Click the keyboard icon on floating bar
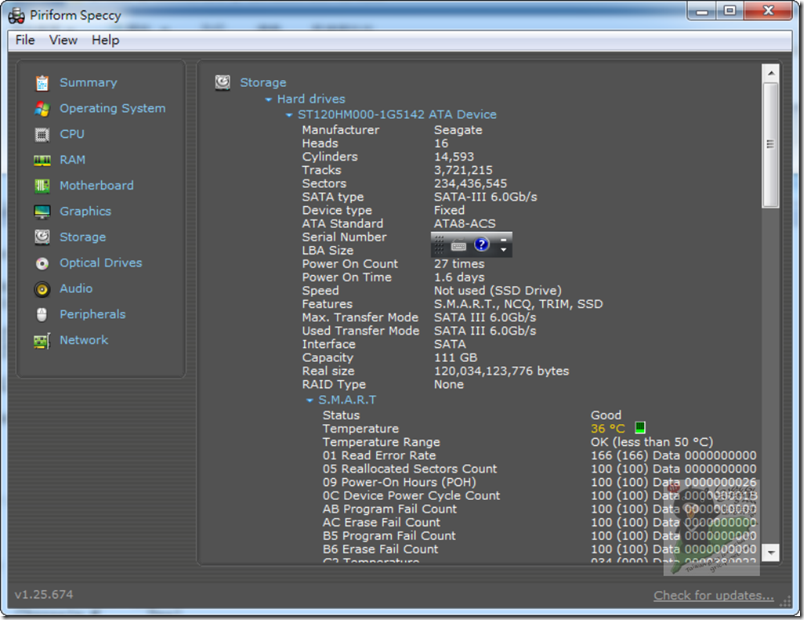The height and width of the screenshot is (620, 804). [459, 246]
